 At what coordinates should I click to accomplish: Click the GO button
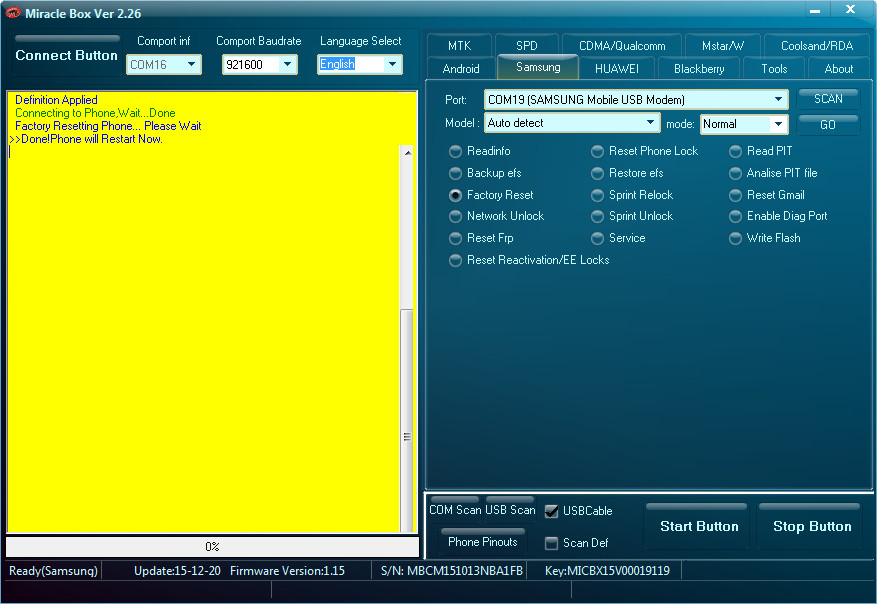(828, 125)
